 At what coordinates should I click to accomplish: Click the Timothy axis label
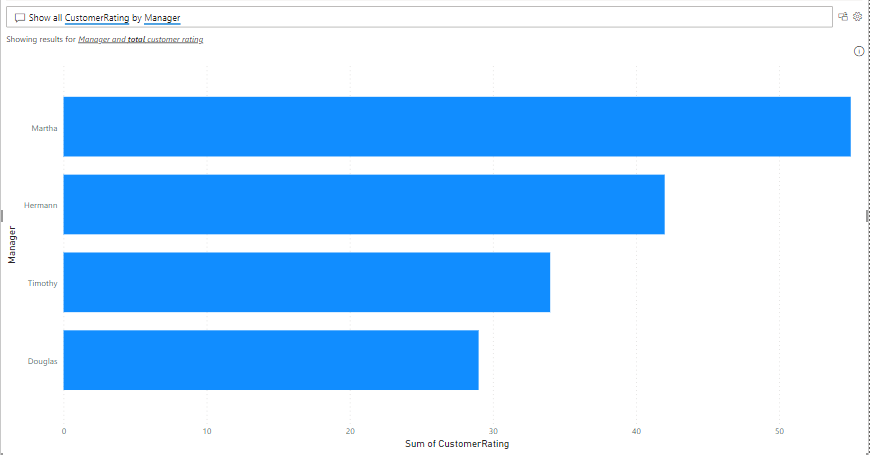(x=42, y=283)
